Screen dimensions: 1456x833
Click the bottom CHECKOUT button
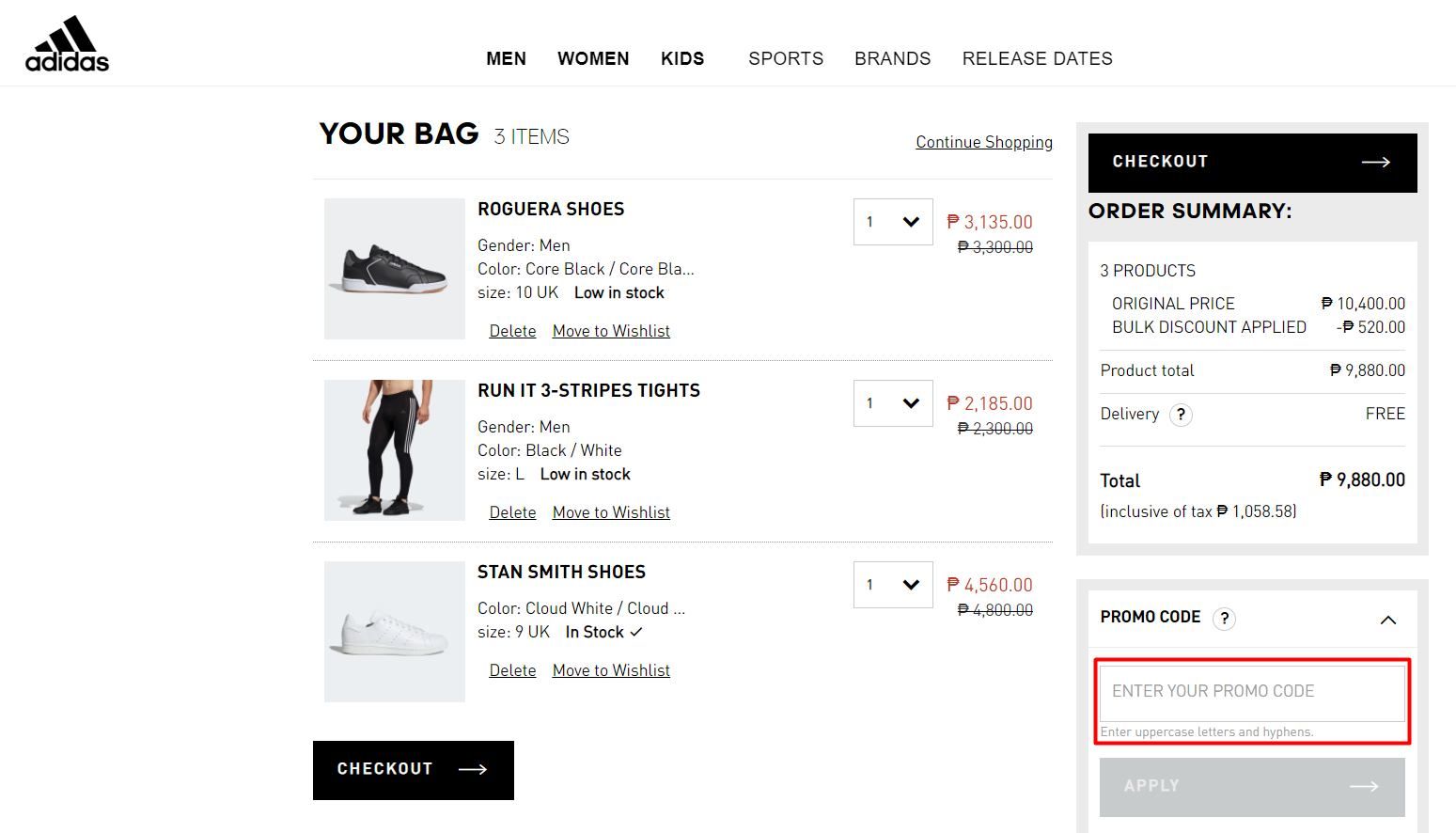(413, 769)
